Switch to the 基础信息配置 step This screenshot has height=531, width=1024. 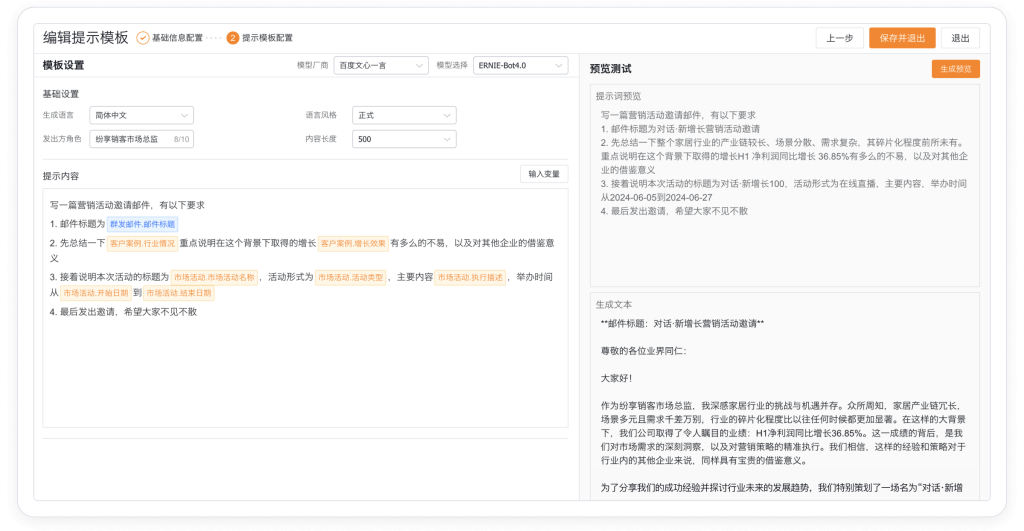(177, 38)
